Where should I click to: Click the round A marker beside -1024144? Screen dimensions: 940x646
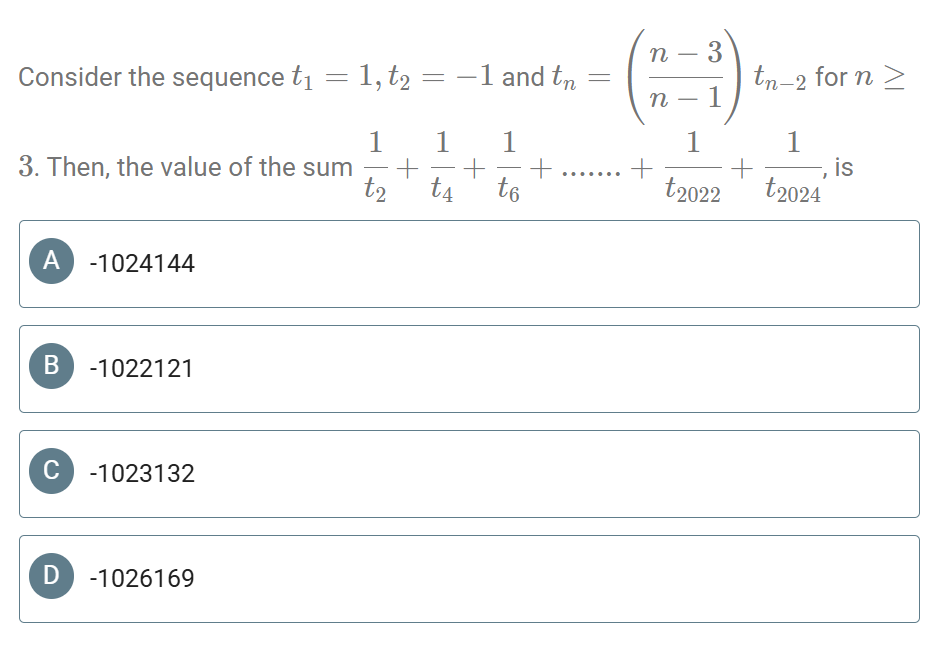pyautogui.click(x=50, y=263)
